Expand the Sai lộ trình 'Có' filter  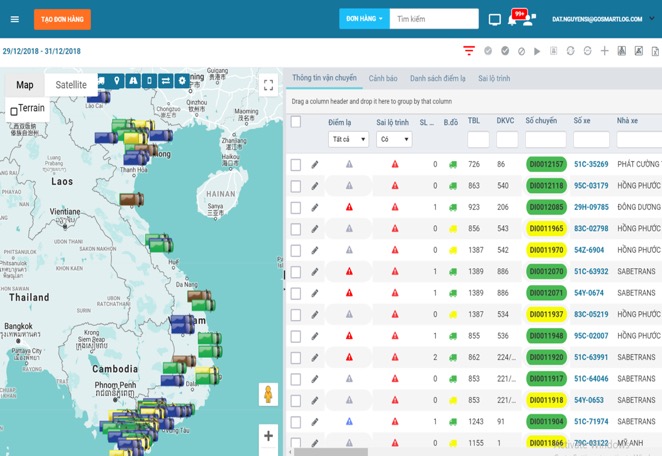point(394,140)
